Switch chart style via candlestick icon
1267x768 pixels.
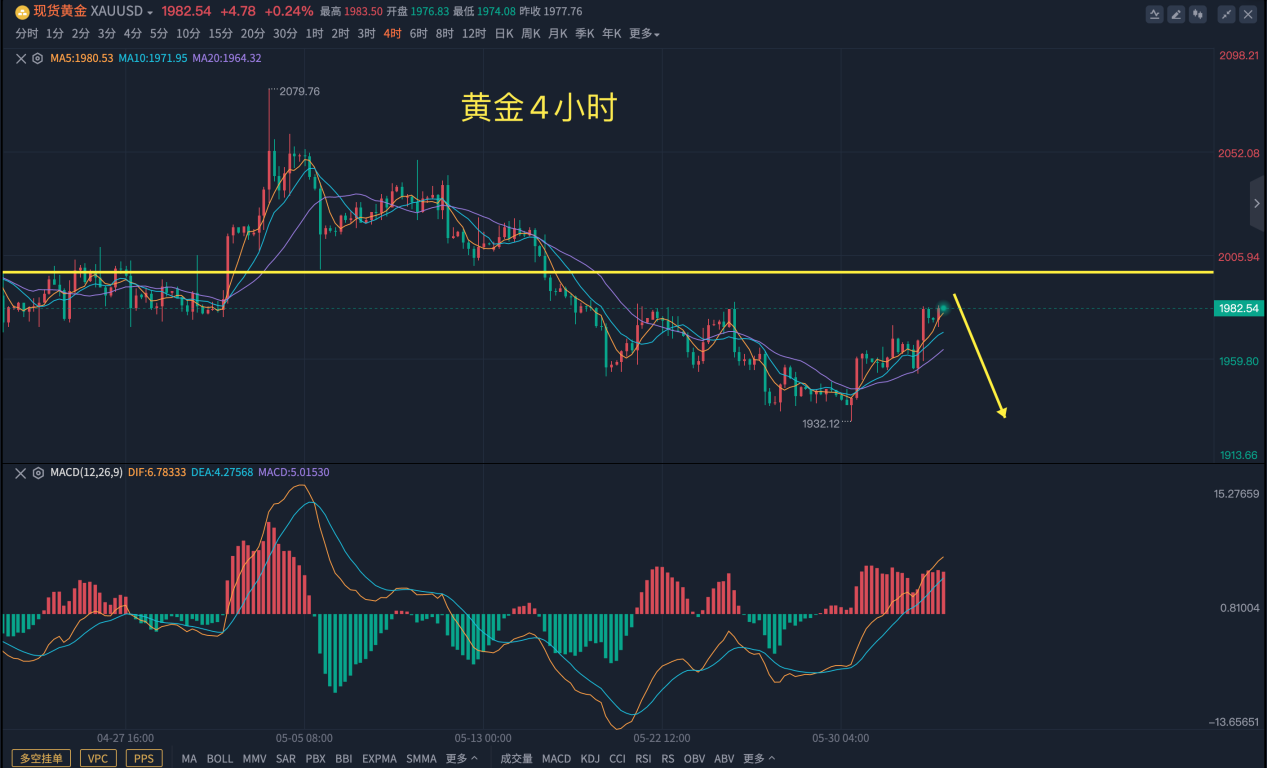(1198, 14)
